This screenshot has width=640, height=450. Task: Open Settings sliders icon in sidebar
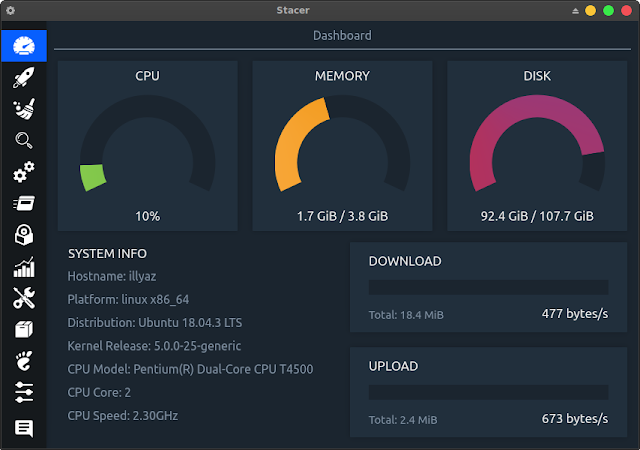[24, 393]
